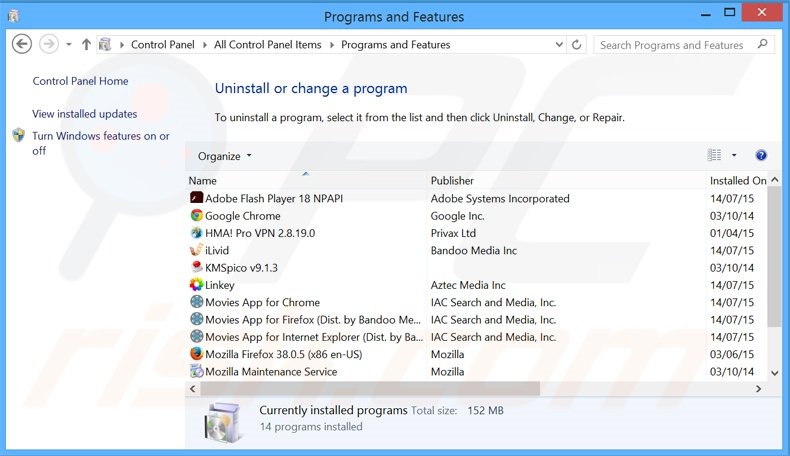Click the vertical scrollbar down arrow
Viewport: 790px width, 456px height.
[x=775, y=373]
